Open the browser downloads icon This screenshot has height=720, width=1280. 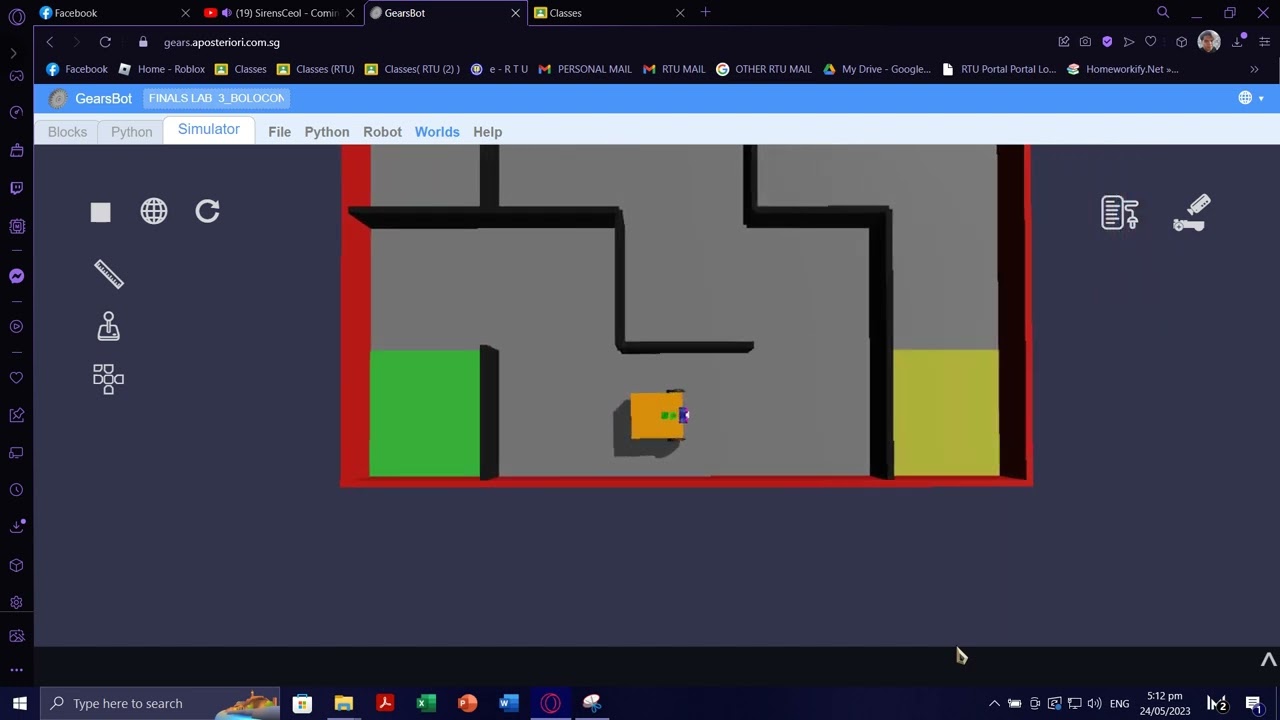[1239, 42]
